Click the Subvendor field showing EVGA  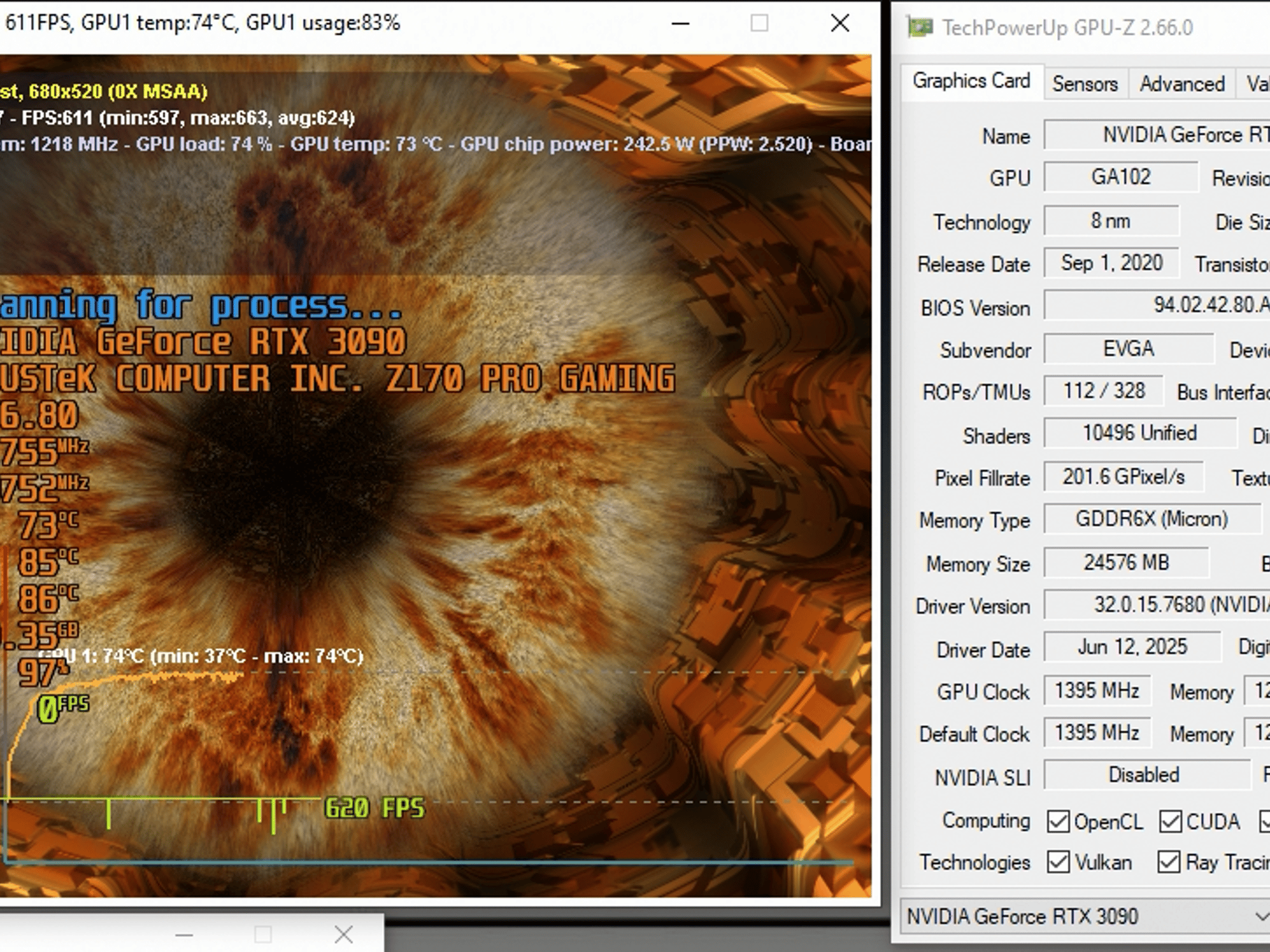[1129, 349]
